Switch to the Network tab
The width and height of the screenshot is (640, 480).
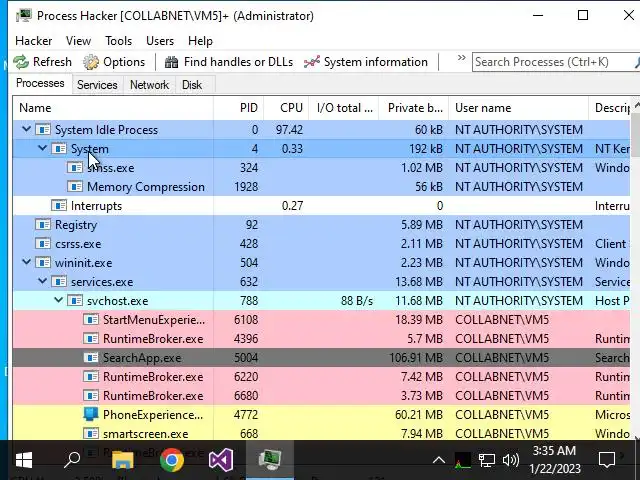point(149,85)
